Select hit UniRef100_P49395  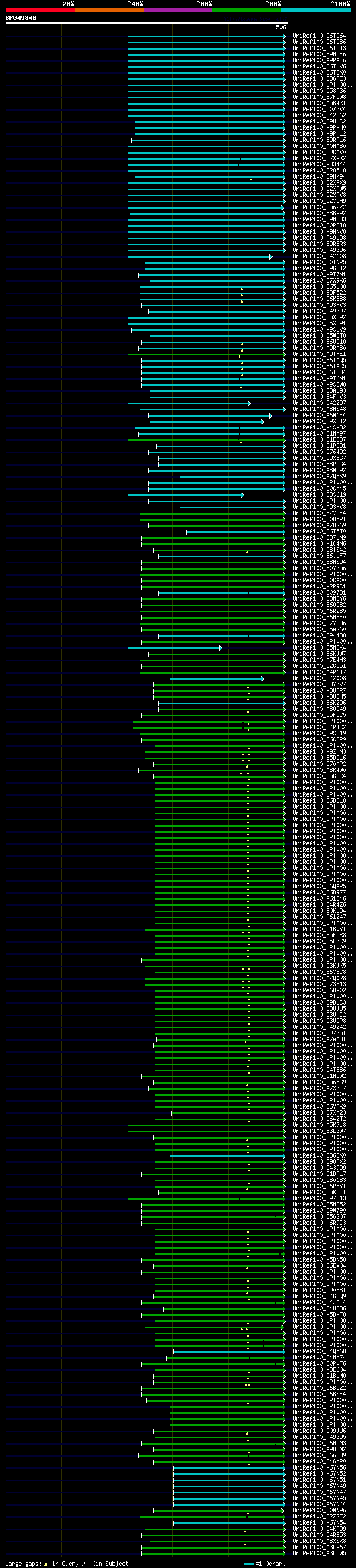pos(319,1437)
